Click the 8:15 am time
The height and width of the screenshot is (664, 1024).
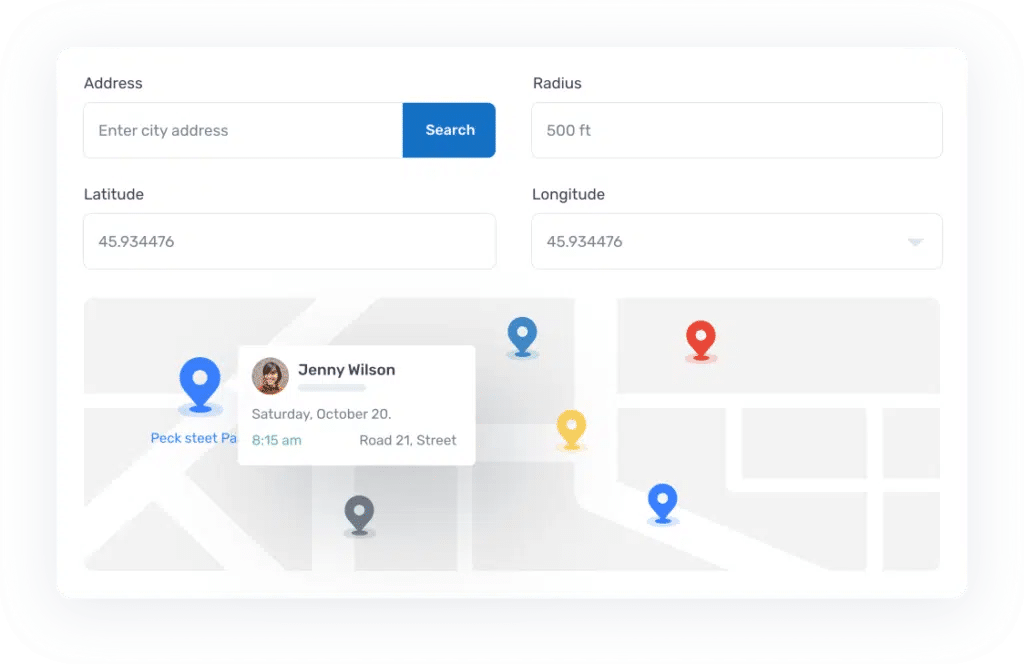click(x=277, y=440)
